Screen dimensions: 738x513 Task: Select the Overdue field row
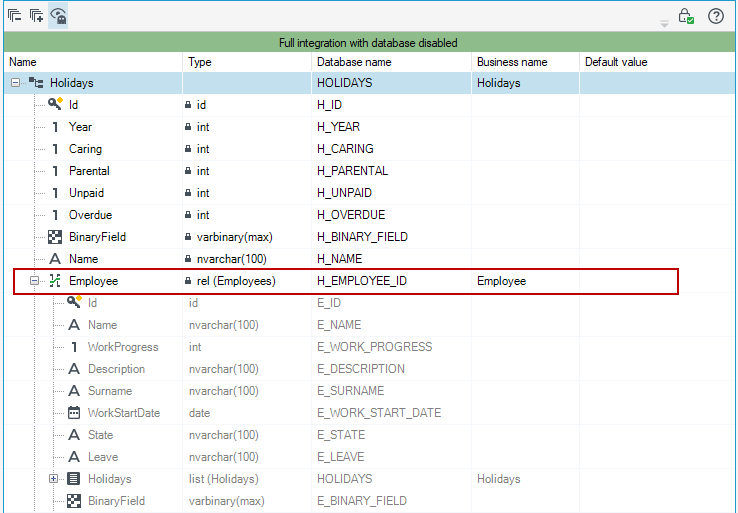[369, 215]
